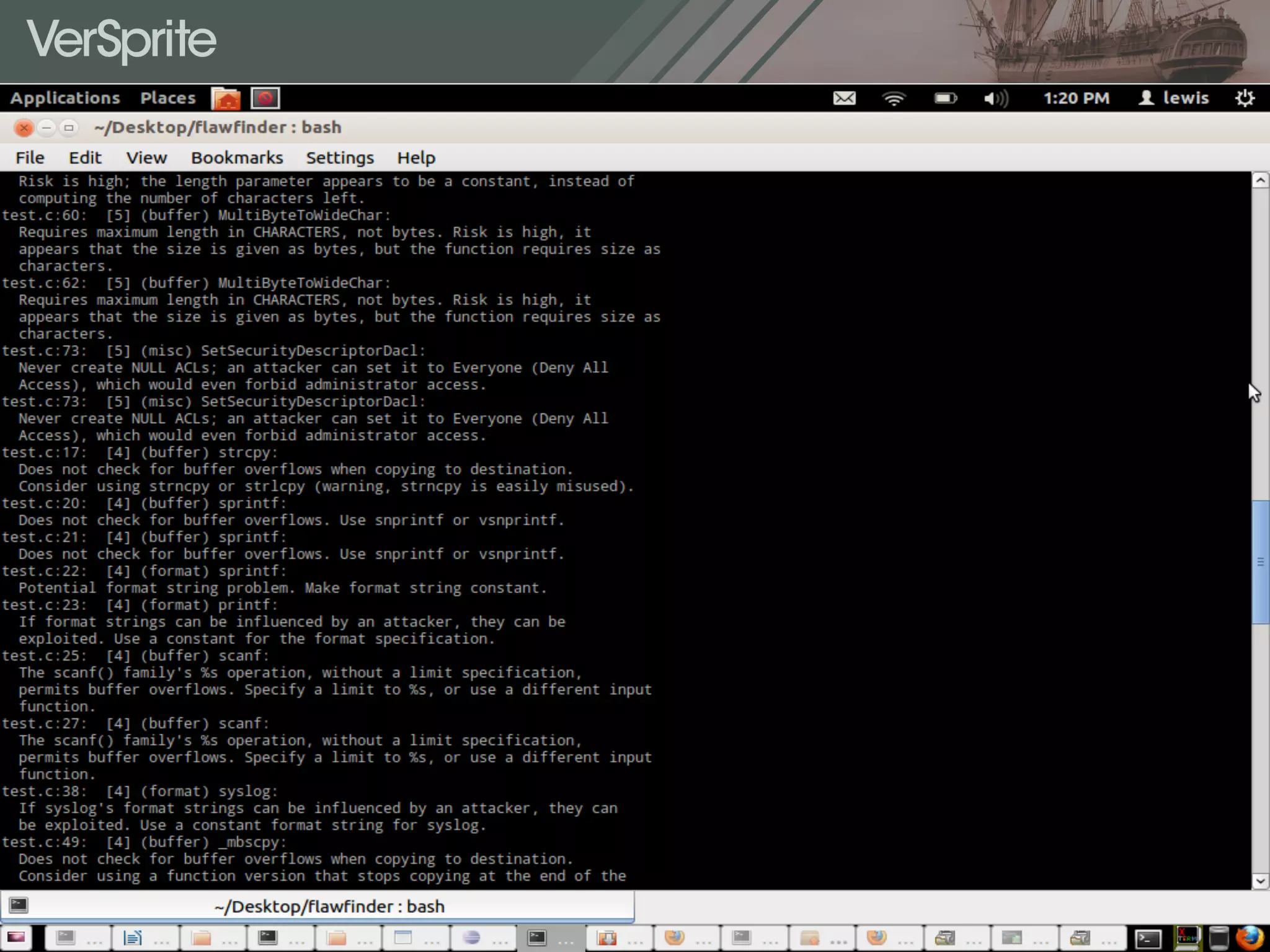This screenshot has height=952, width=1270.
Task: Launch Firefox from the bottom panel
Action: click(x=1250, y=938)
